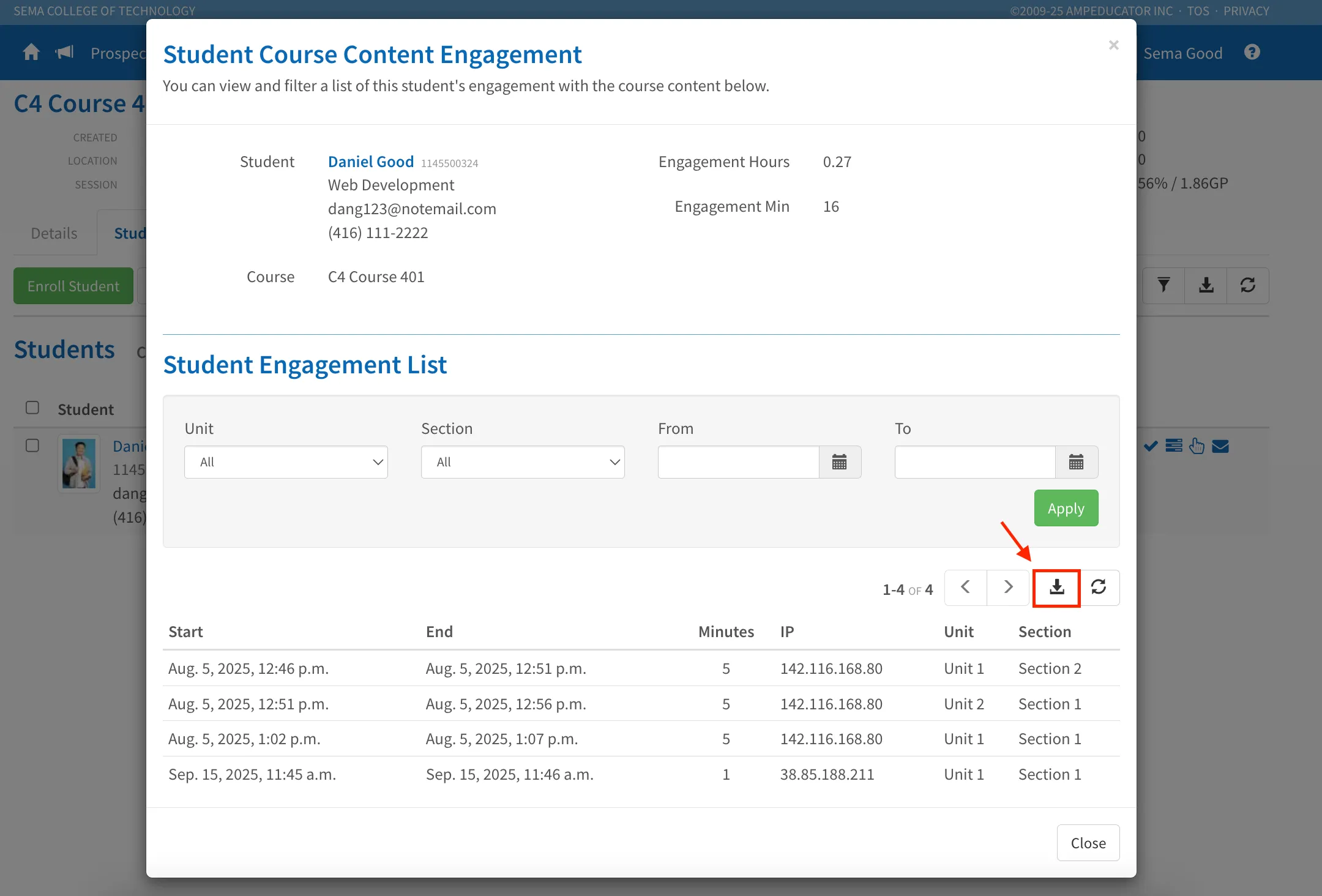
Task: Go to previous page of engagement list
Action: tap(966, 588)
